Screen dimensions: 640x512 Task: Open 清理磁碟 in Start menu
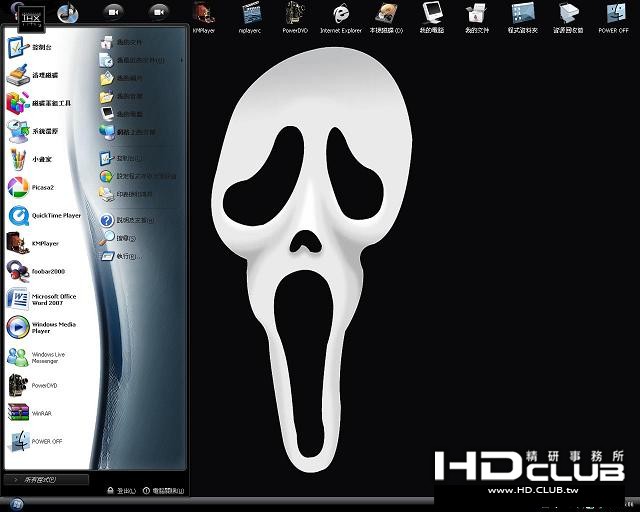[x=33, y=75]
